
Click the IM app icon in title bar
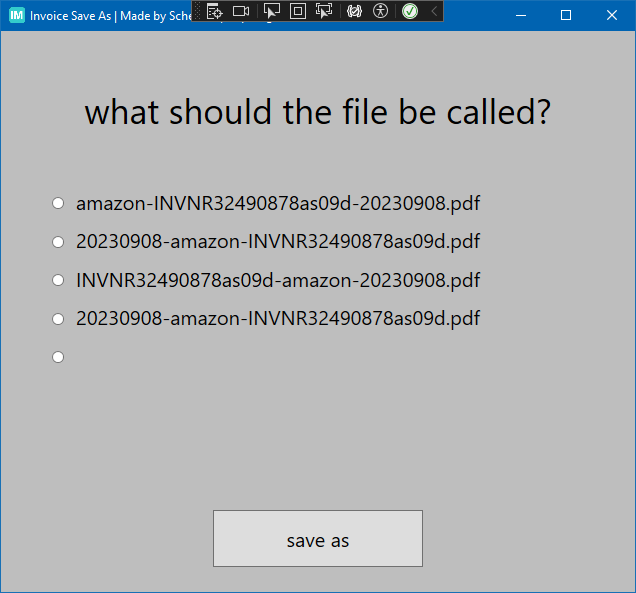(17, 15)
